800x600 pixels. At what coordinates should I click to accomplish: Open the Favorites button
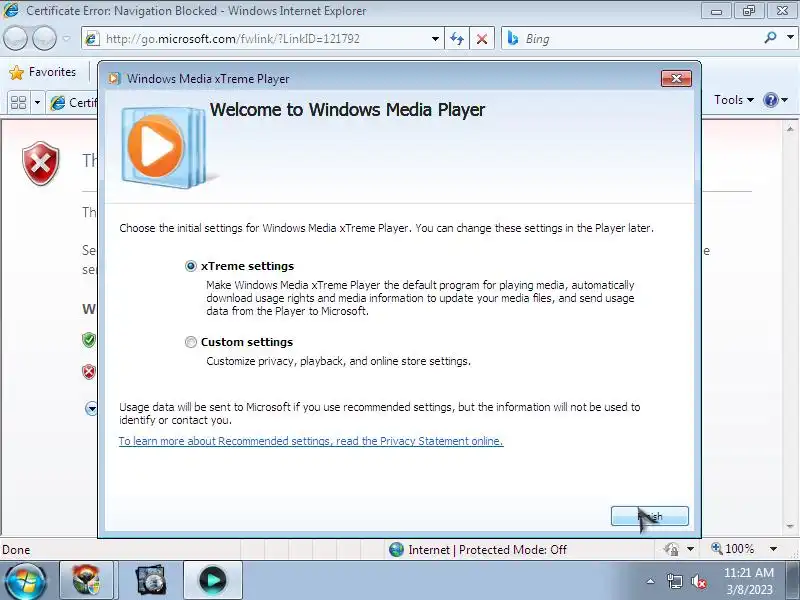pos(43,72)
